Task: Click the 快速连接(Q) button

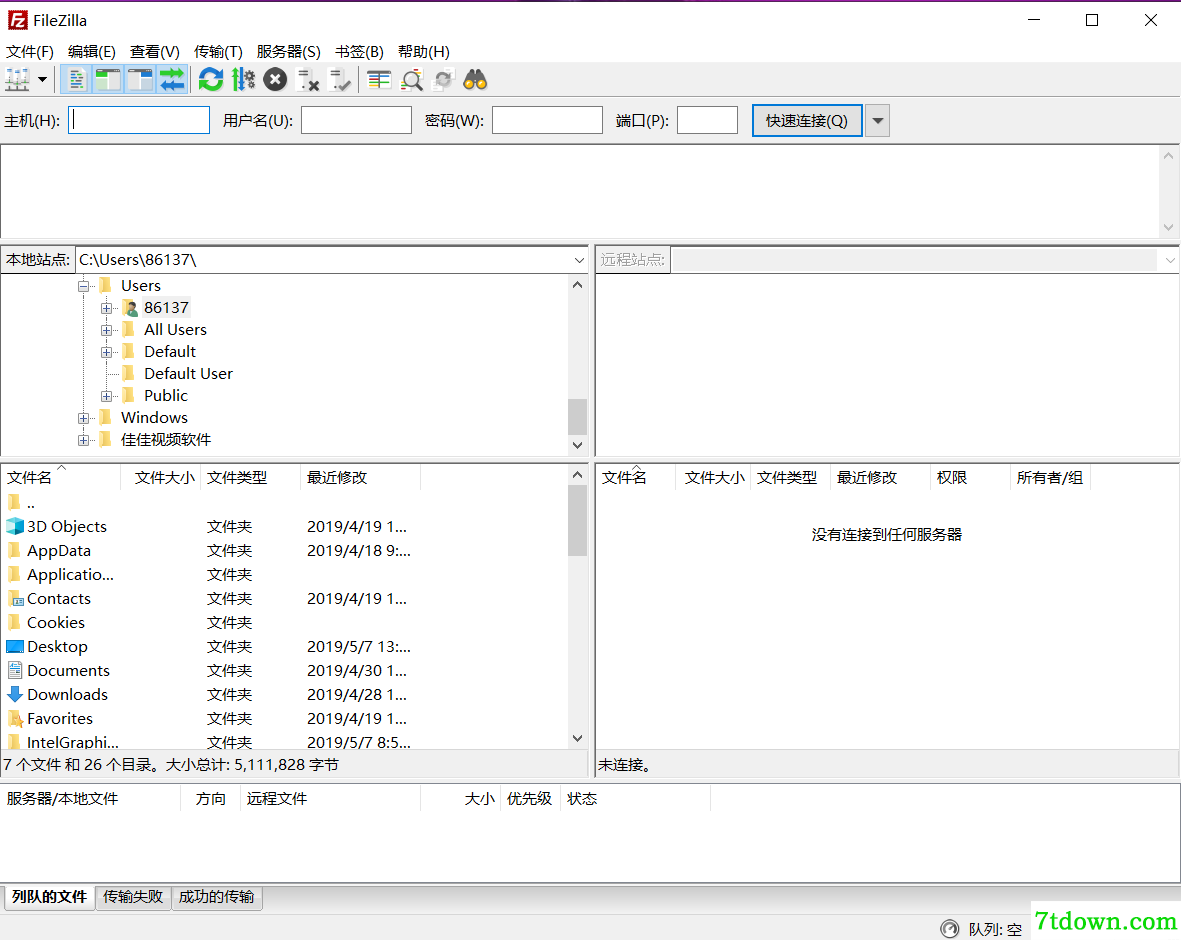Action: 807,121
